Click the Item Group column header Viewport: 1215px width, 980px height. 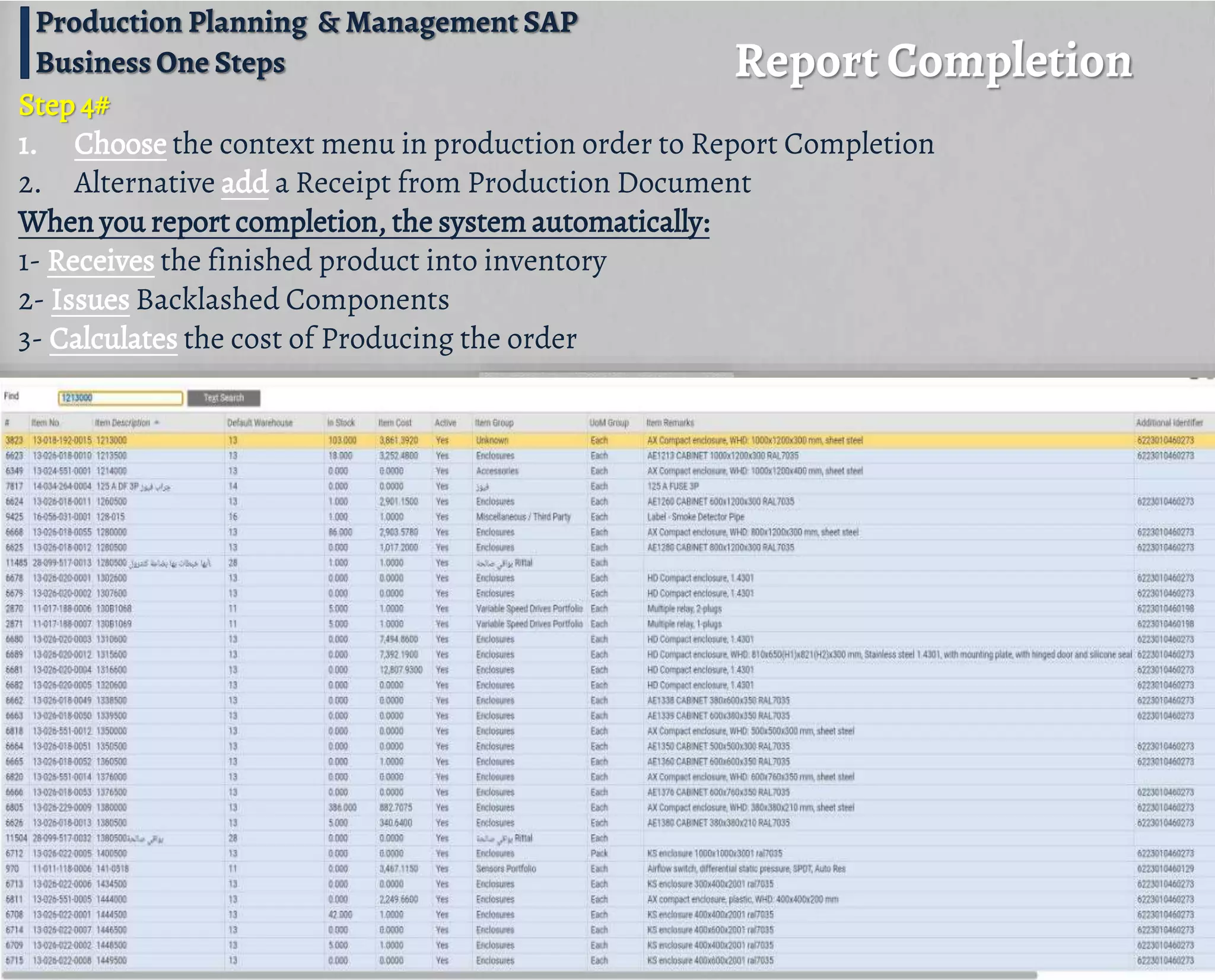point(494,422)
